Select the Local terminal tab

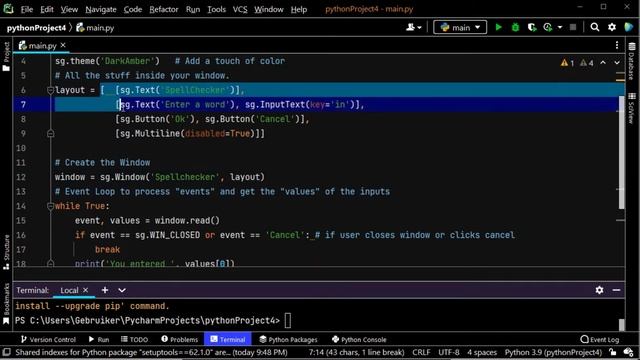69,290
